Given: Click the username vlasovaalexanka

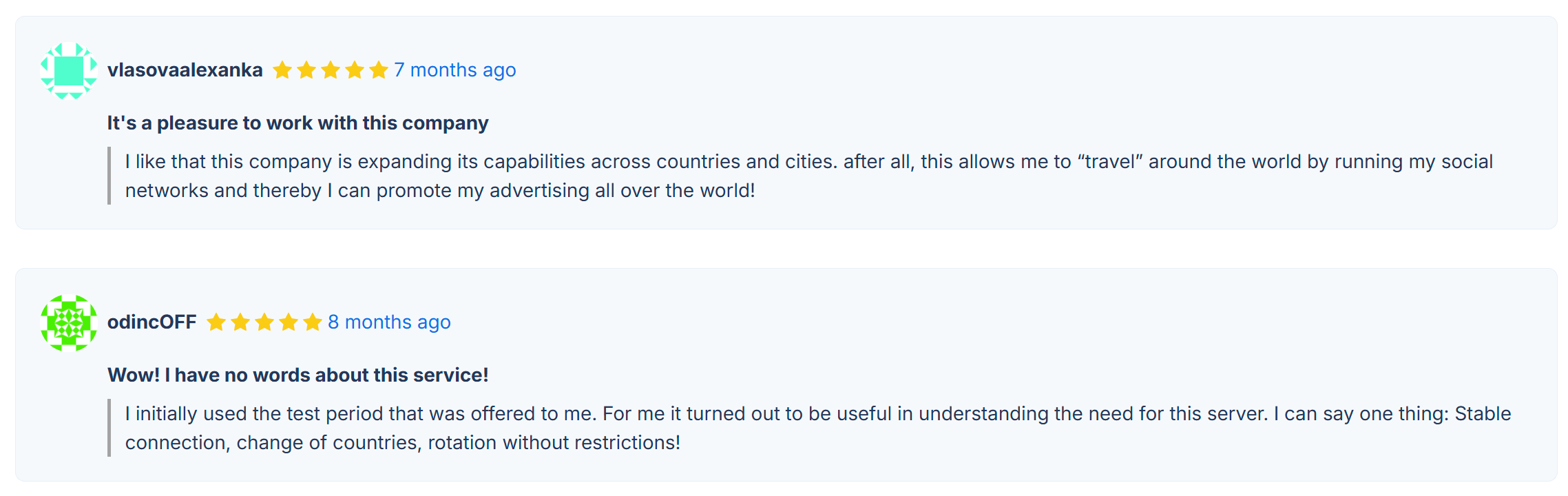Looking at the screenshot, I should point(185,70).
